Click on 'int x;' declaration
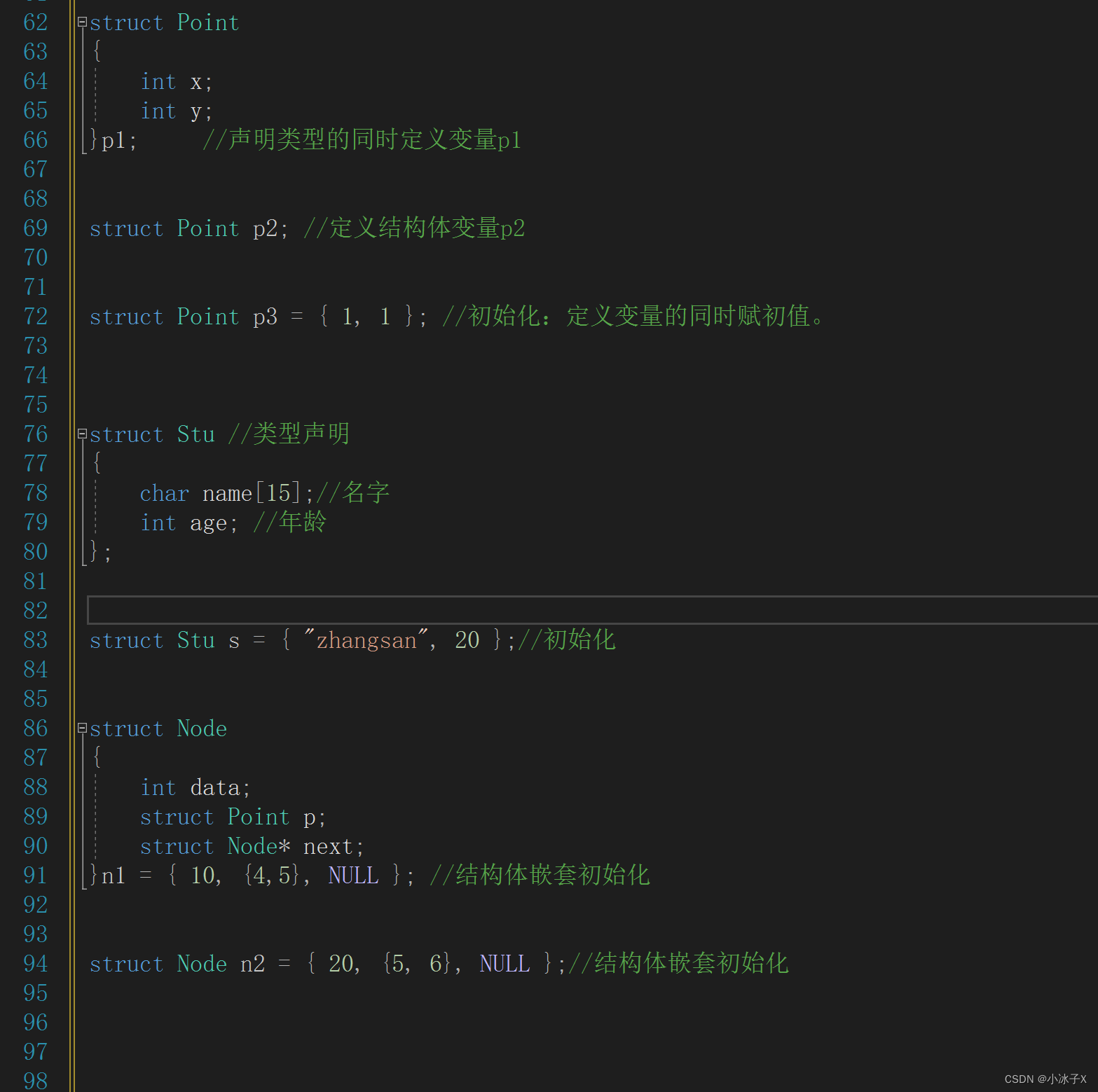Viewport: 1098px width, 1092px height. click(177, 82)
